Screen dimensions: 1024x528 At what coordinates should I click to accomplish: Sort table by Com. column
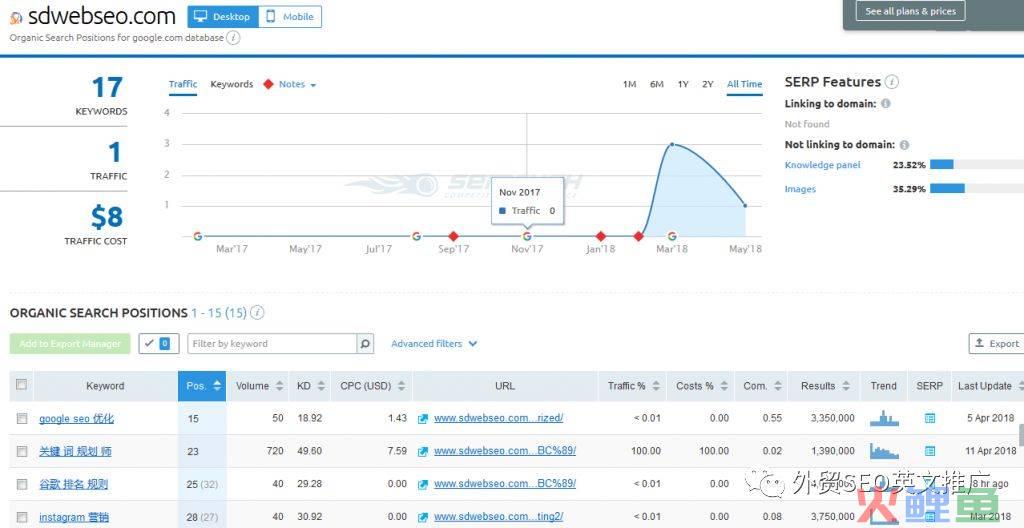761,386
